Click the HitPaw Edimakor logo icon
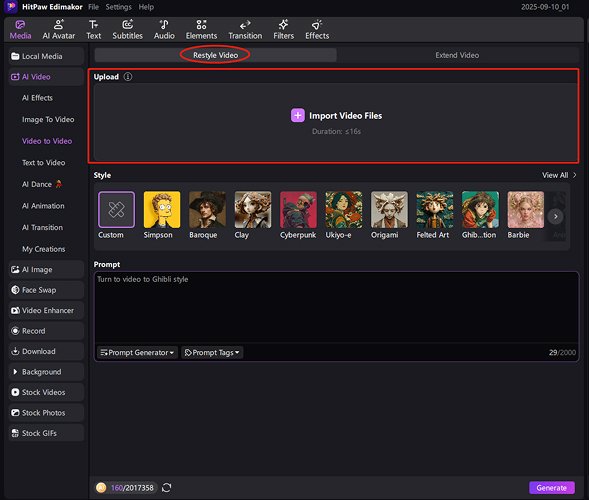Viewport: 589px width, 500px height. (11, 7)
